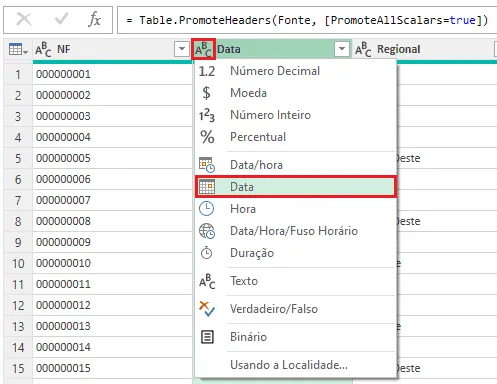497x384 pixels.
Task: Select cell 000000002
Action: (113, 95)
